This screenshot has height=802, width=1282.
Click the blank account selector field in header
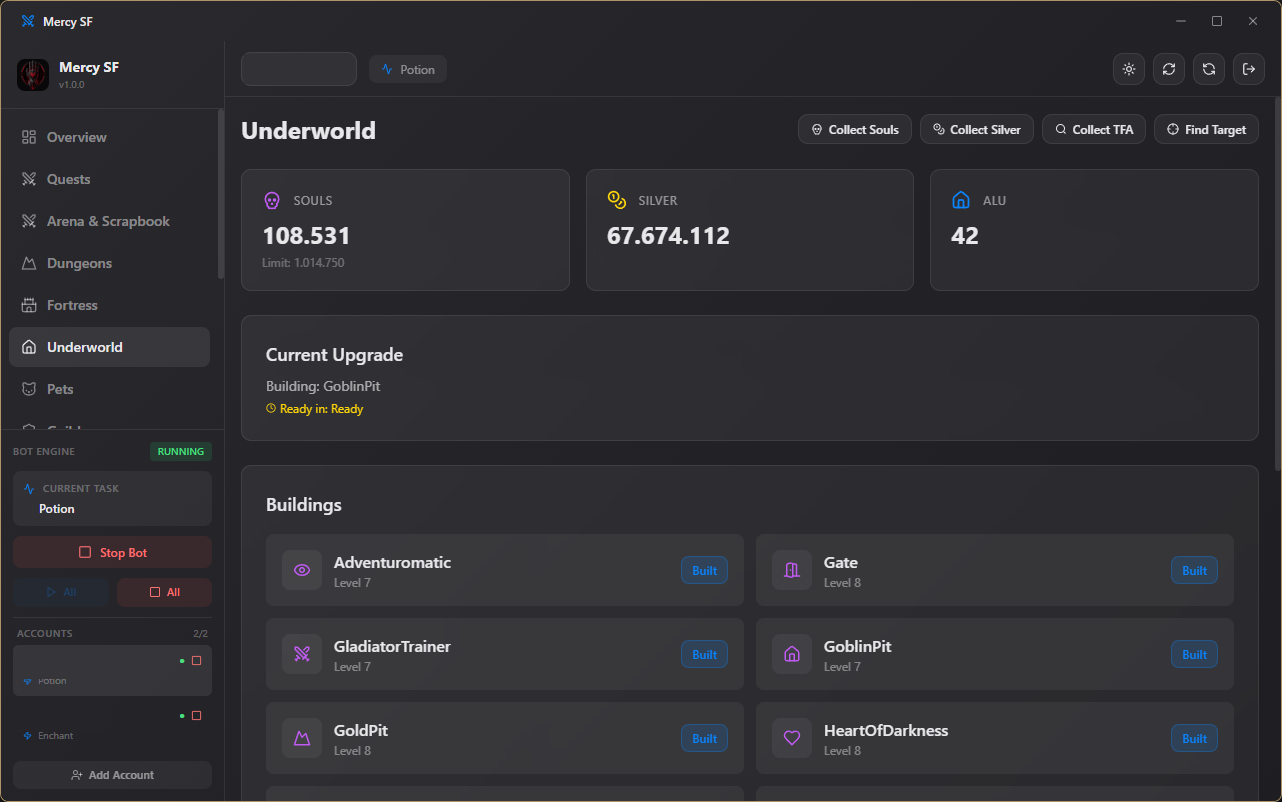pos(299,69)
